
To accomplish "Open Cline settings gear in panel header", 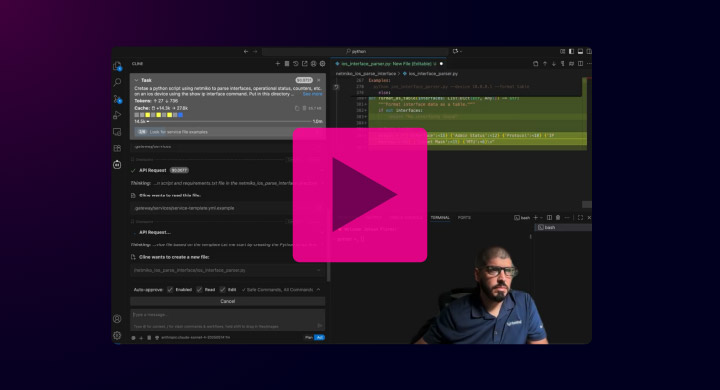I will point(322,64).
